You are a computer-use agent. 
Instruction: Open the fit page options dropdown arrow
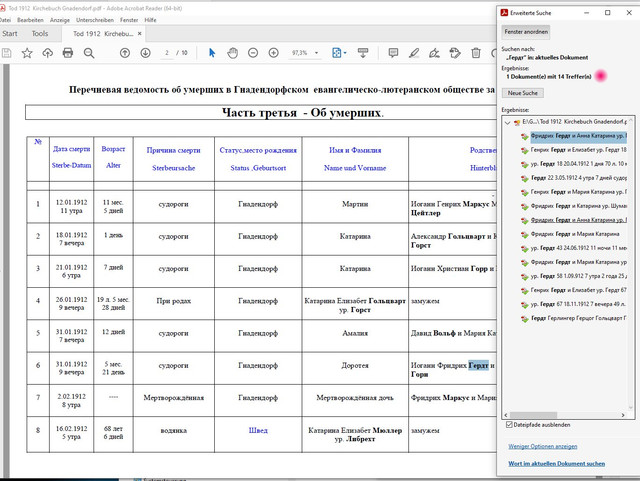pyautogui.click(x=345, y=53)
